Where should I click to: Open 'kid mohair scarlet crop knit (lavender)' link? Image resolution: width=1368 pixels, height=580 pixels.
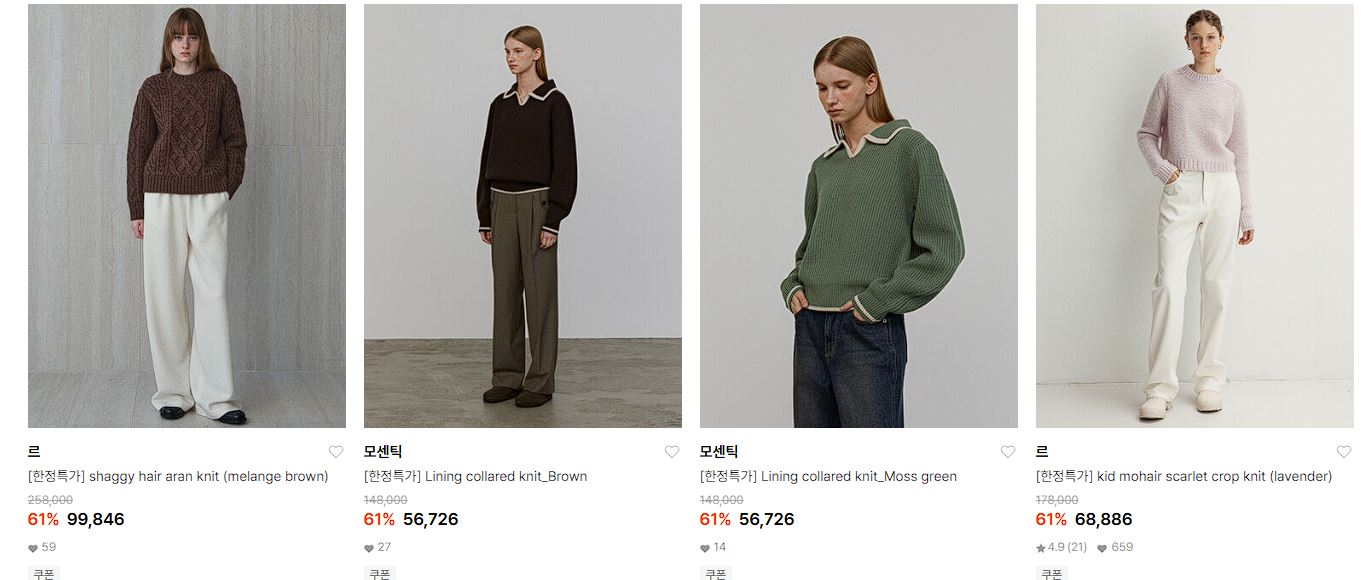(1184, 477)
